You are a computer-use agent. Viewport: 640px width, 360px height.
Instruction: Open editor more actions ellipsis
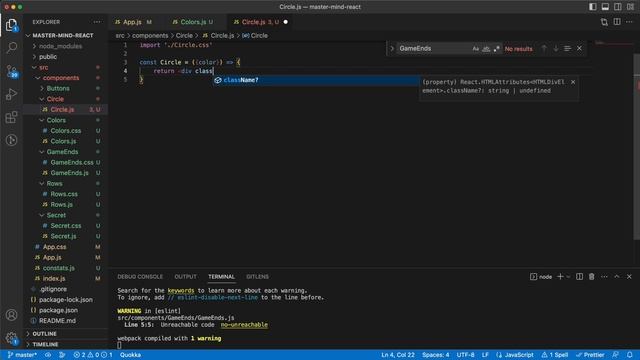(629, 22)
